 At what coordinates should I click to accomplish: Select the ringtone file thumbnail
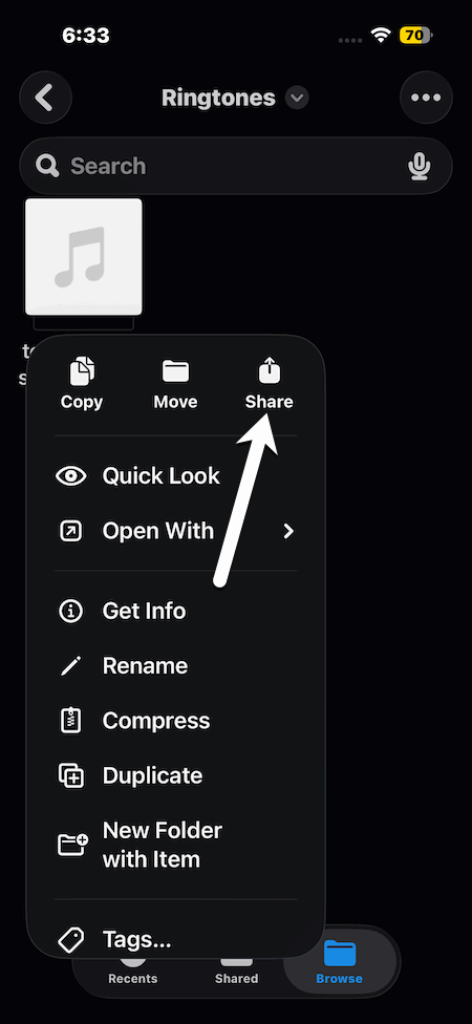[x=84, y=257]
